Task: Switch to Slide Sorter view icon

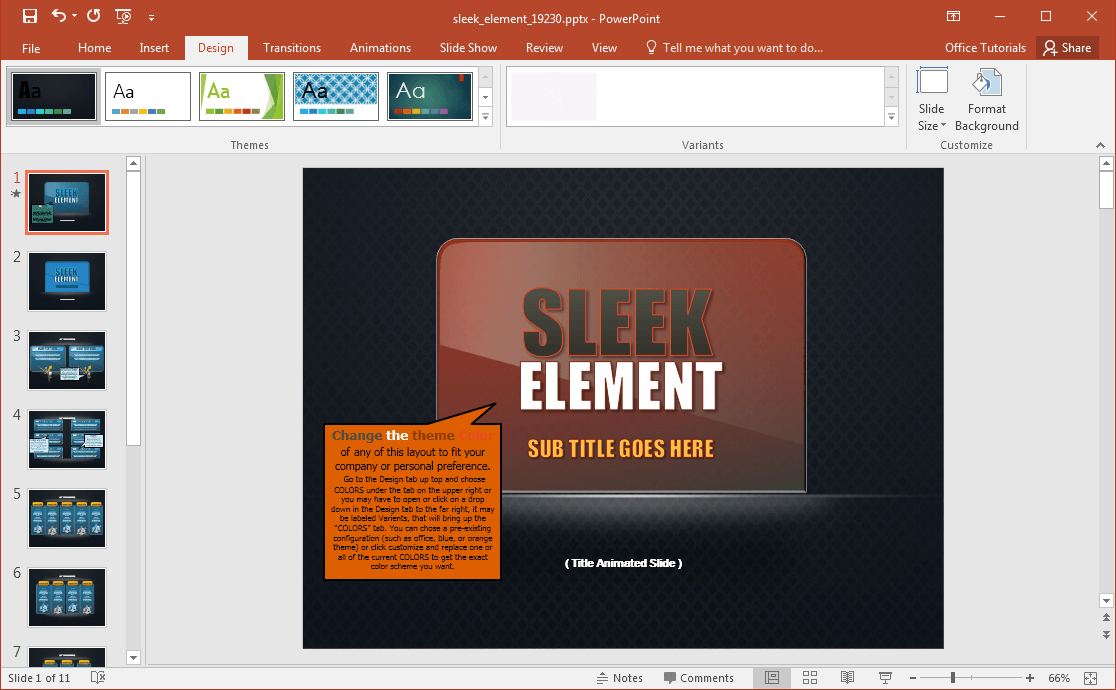Action: coord(810,678)
